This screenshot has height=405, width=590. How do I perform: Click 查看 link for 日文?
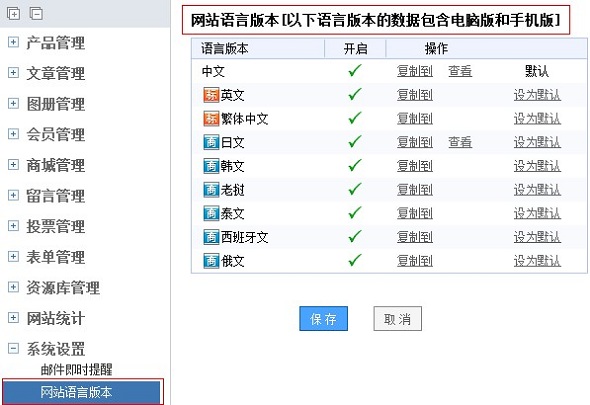pyautogui.click(x=460, y=142)
